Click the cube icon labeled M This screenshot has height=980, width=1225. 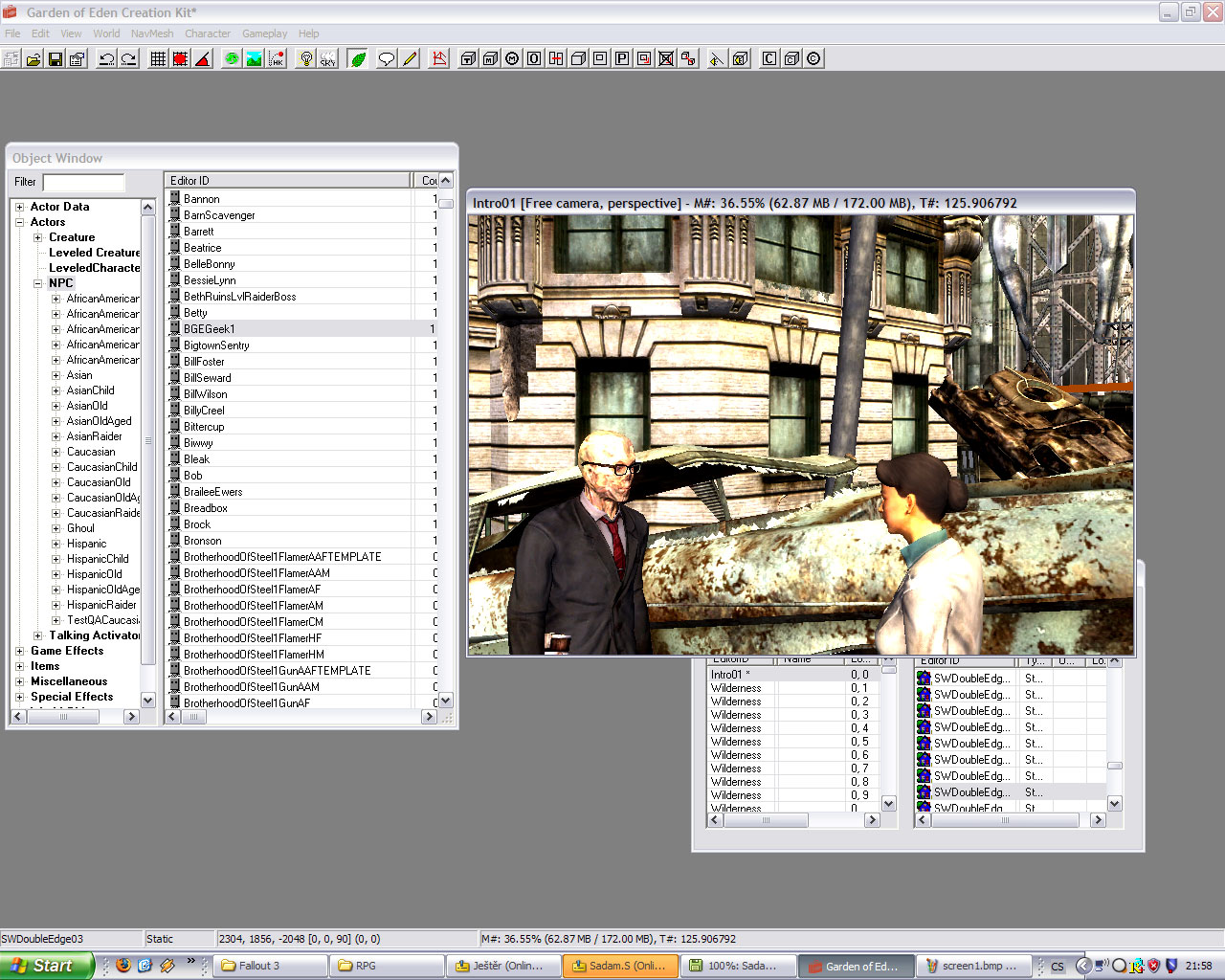click(x=490, y=58)
